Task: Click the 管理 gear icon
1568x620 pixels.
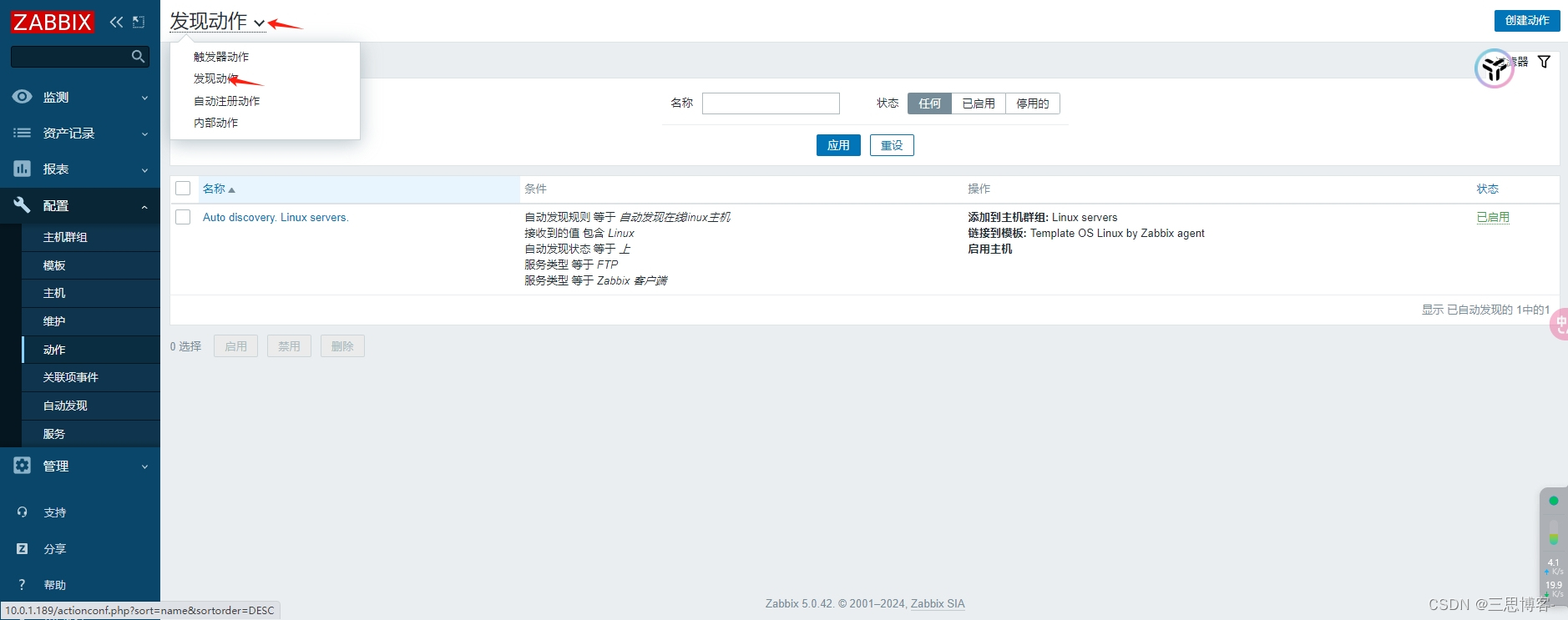Action: tap(22, 466)
